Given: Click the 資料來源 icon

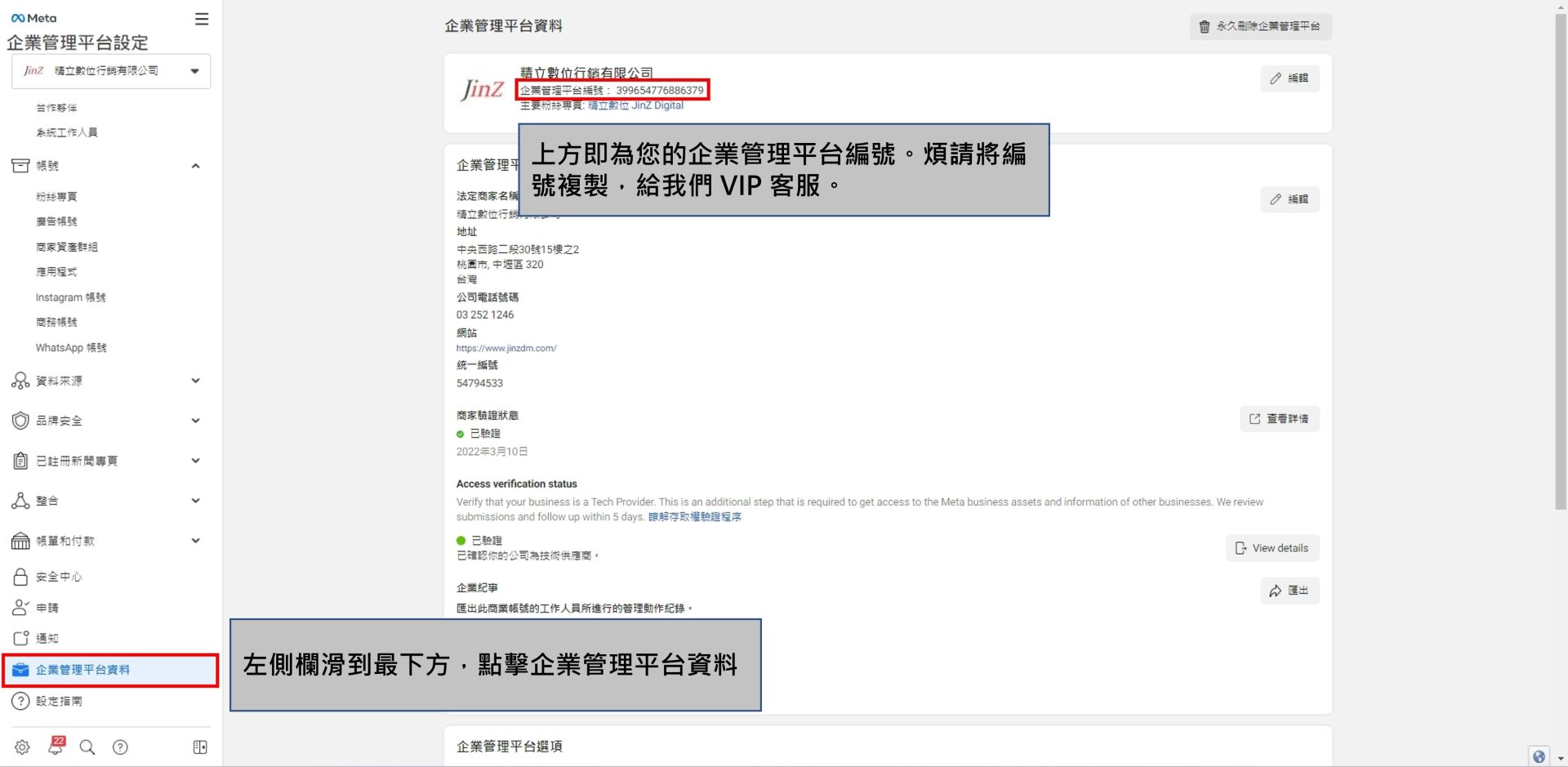Looking at the screenshot, I should click(x=20, y=381).
